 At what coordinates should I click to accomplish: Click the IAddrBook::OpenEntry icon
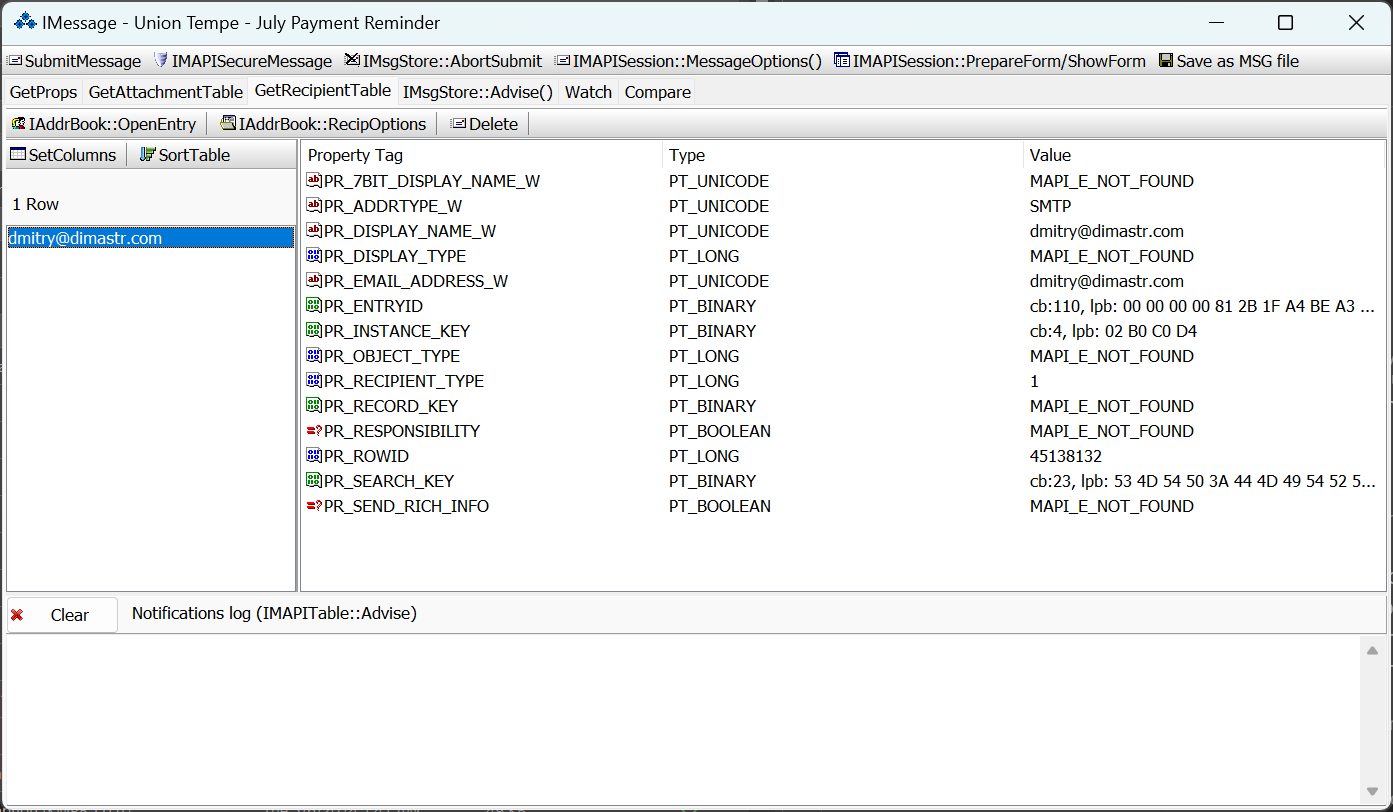(x=18, y=124)
